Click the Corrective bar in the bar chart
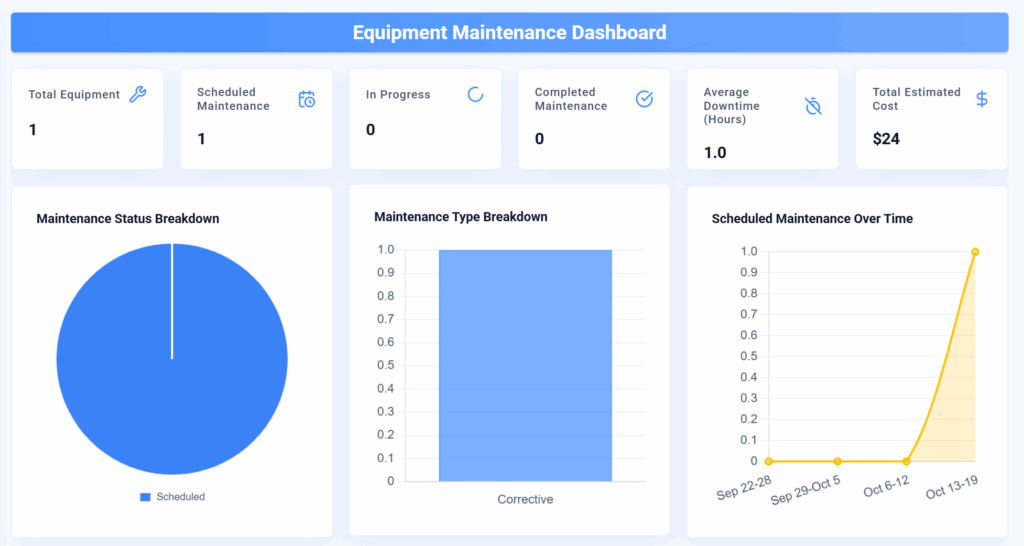1024x546 pixels. tap(525, 366)
